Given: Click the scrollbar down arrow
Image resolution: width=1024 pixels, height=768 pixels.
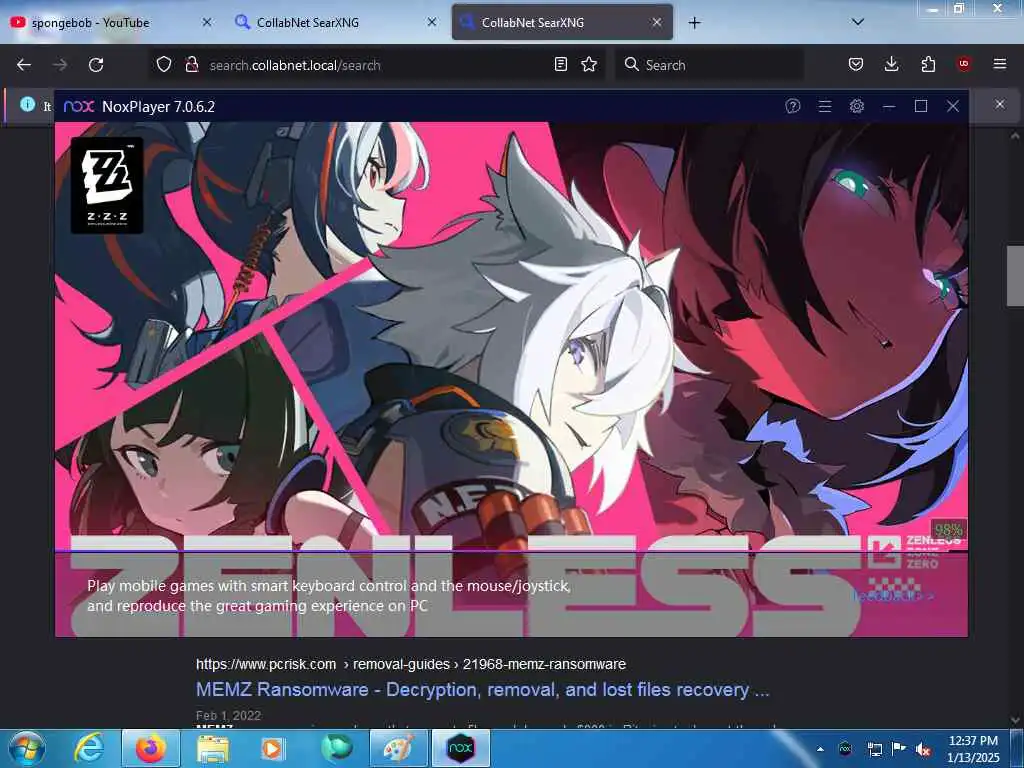Looking at the screenshot, I should (1014, 720).
